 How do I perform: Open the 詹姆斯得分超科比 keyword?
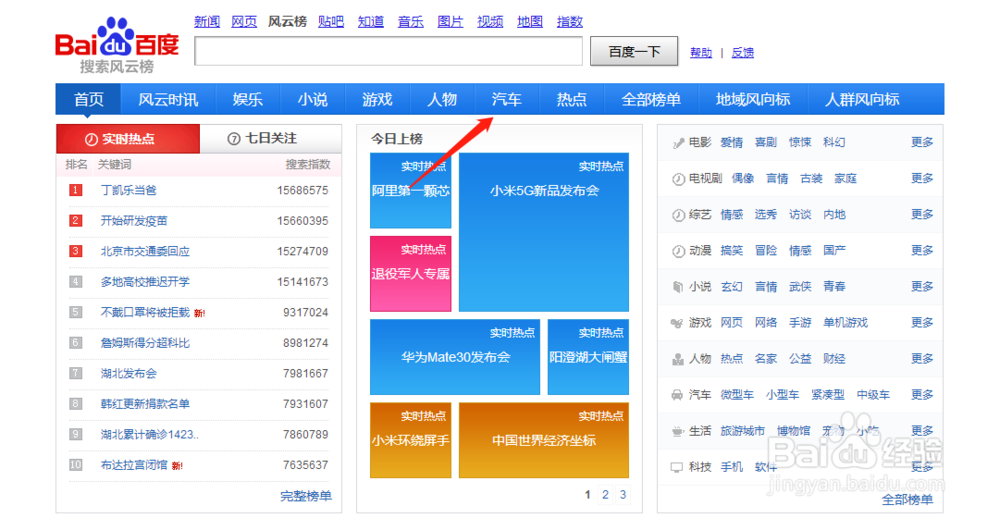(x=145, y=343)
